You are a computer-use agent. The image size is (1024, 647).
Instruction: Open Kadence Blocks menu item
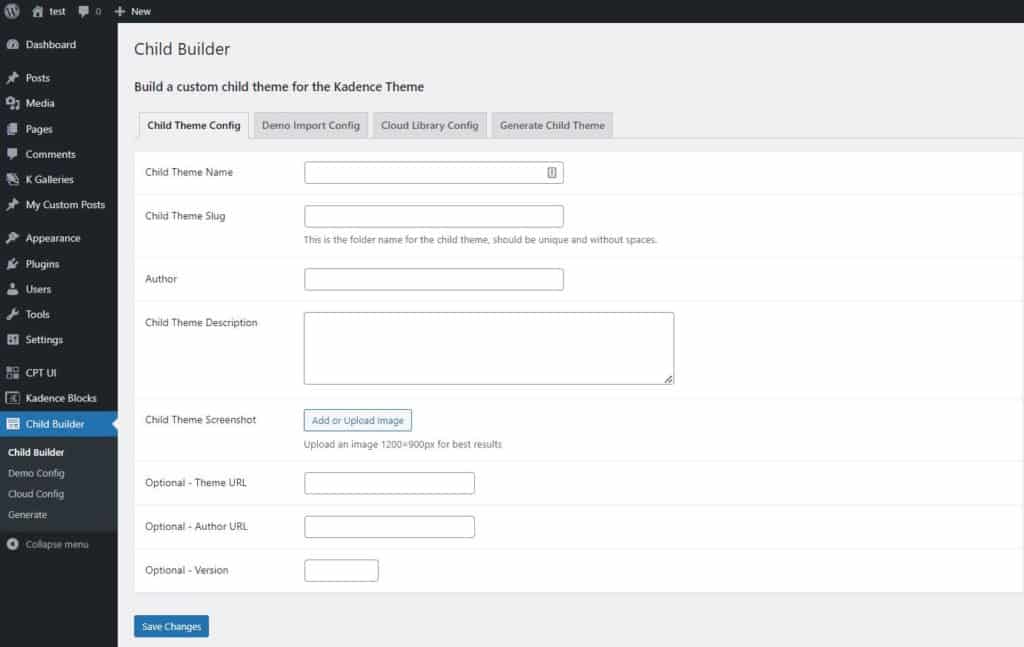59,398
